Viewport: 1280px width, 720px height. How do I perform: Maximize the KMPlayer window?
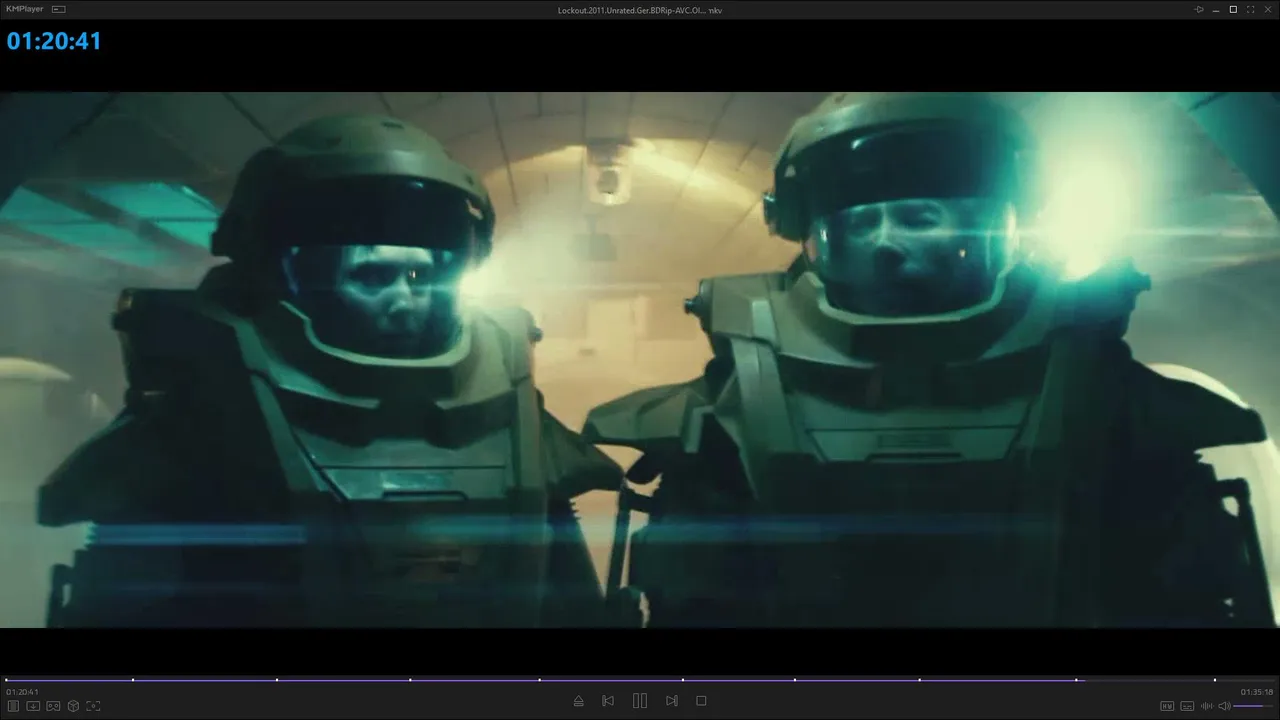(1233, 9)
